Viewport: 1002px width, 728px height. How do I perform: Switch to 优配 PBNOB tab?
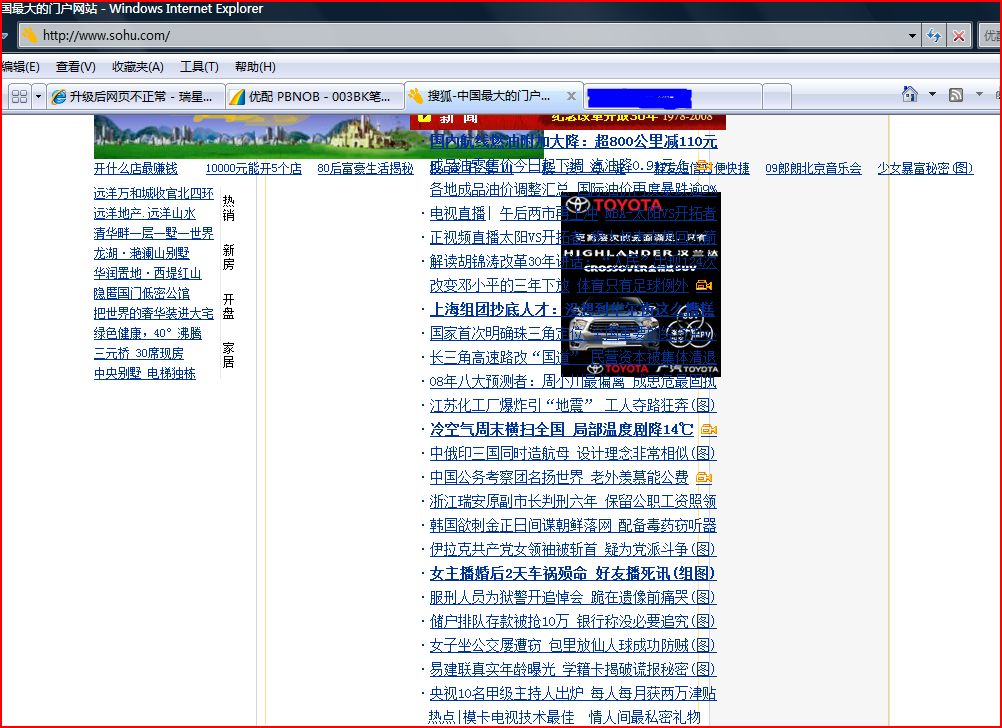pyautogui.click(x=314, y=97)
